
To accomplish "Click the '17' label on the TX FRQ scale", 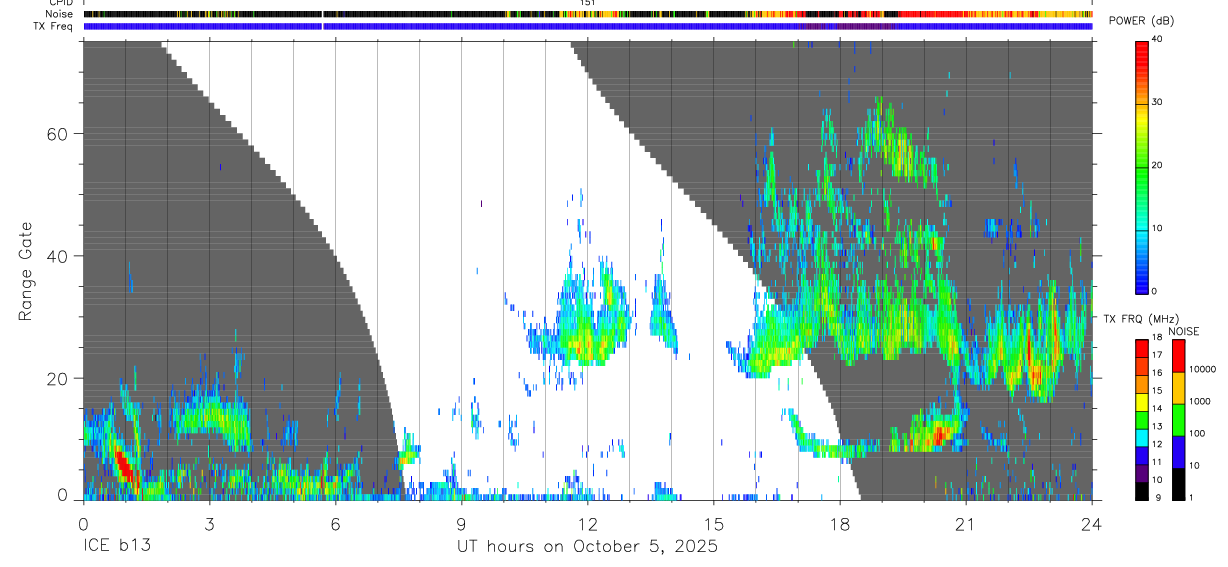I will 1157,355.
